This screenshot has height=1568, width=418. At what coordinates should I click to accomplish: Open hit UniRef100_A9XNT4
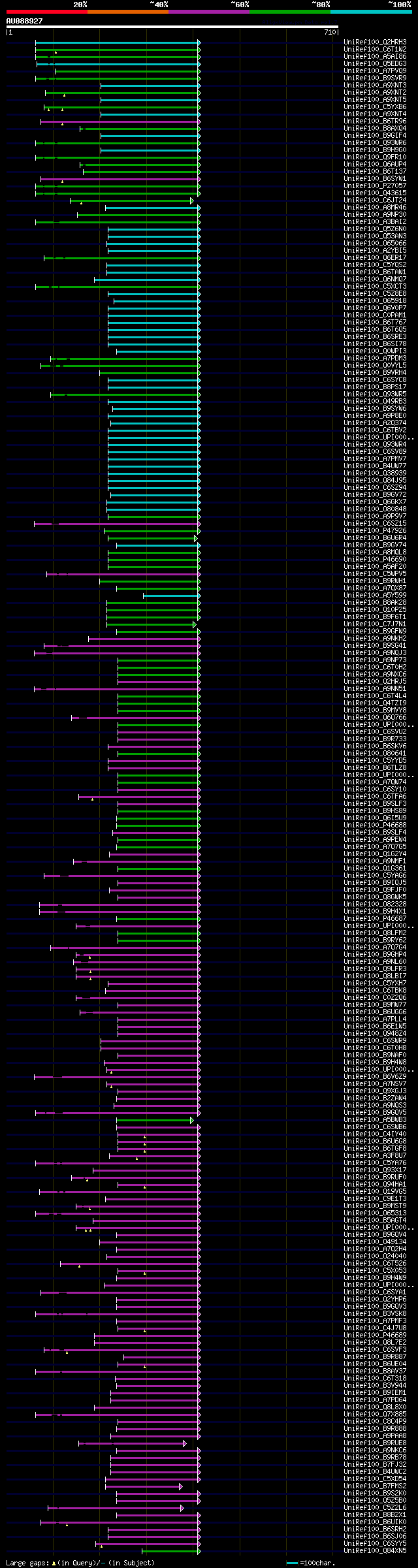[x=375, y=114]
